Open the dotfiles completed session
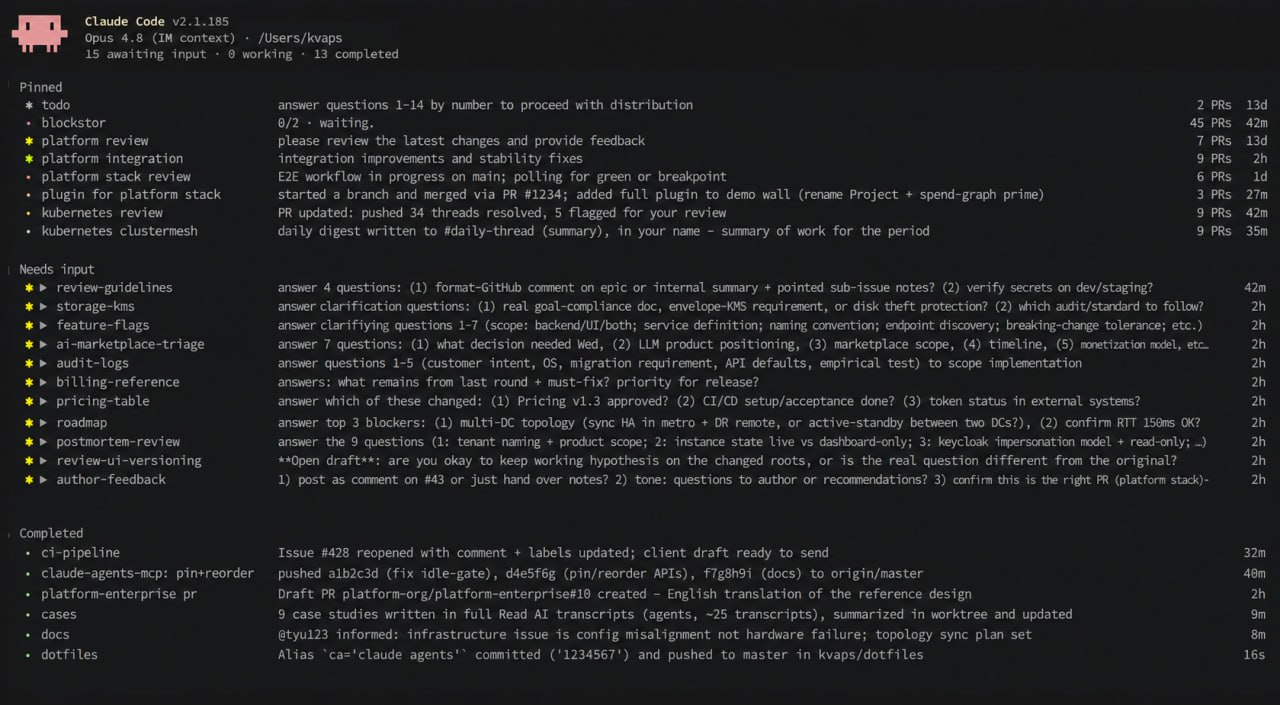Image resolution: width=1280 pixels, height=705 pixels. click(640, 655)
